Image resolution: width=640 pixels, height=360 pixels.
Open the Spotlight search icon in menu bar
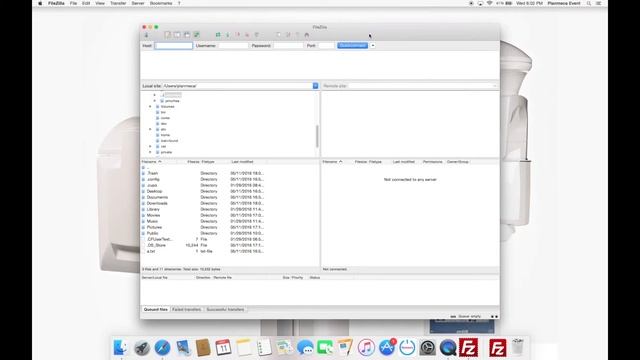(x=589, y=3)
